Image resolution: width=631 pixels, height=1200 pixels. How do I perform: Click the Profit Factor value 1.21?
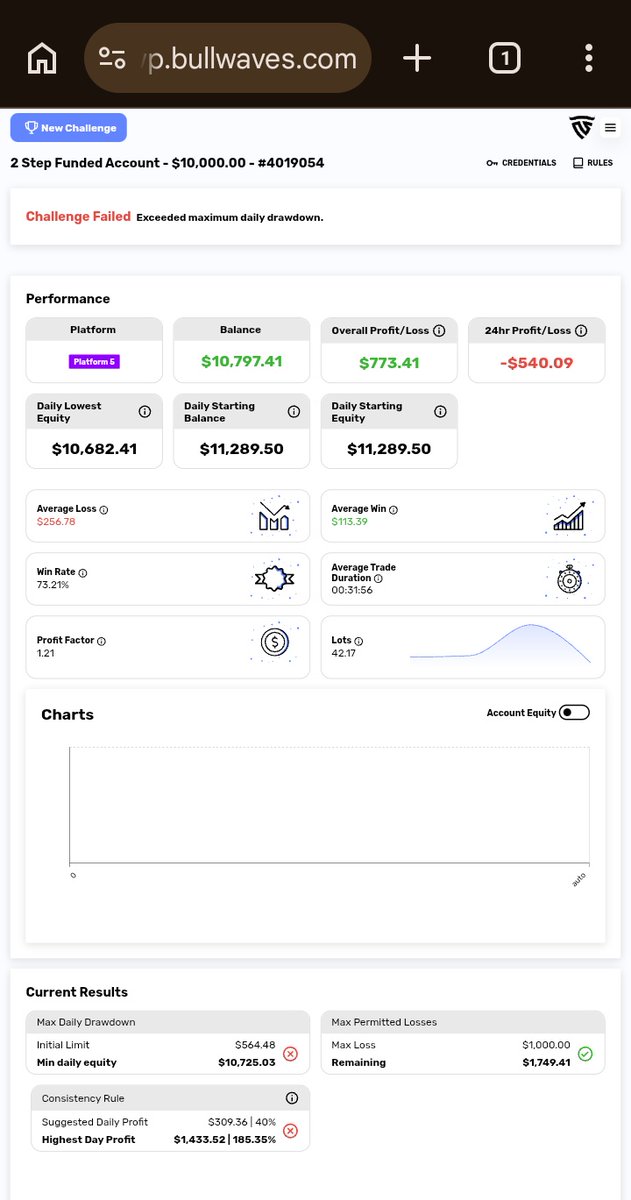point(46,653)
